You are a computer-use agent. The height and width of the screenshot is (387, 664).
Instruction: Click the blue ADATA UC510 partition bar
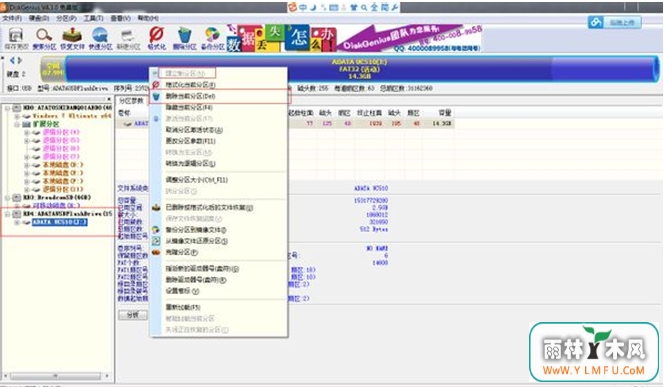click(360, 69)
